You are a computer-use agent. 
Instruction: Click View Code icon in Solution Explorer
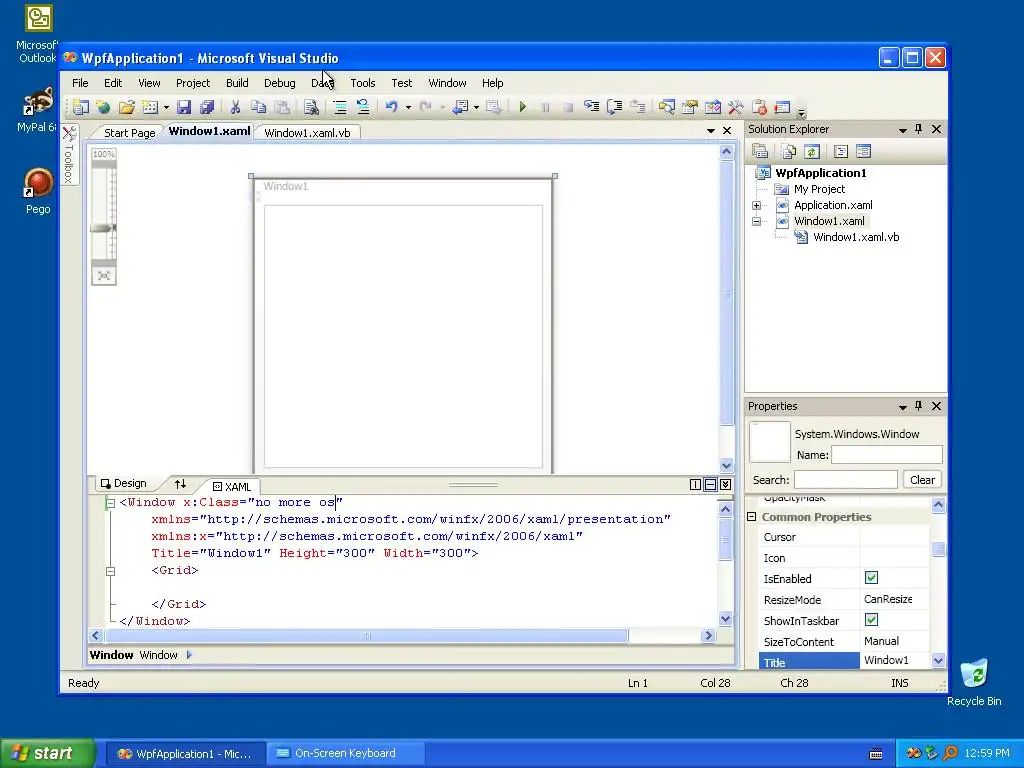(841, 152)
